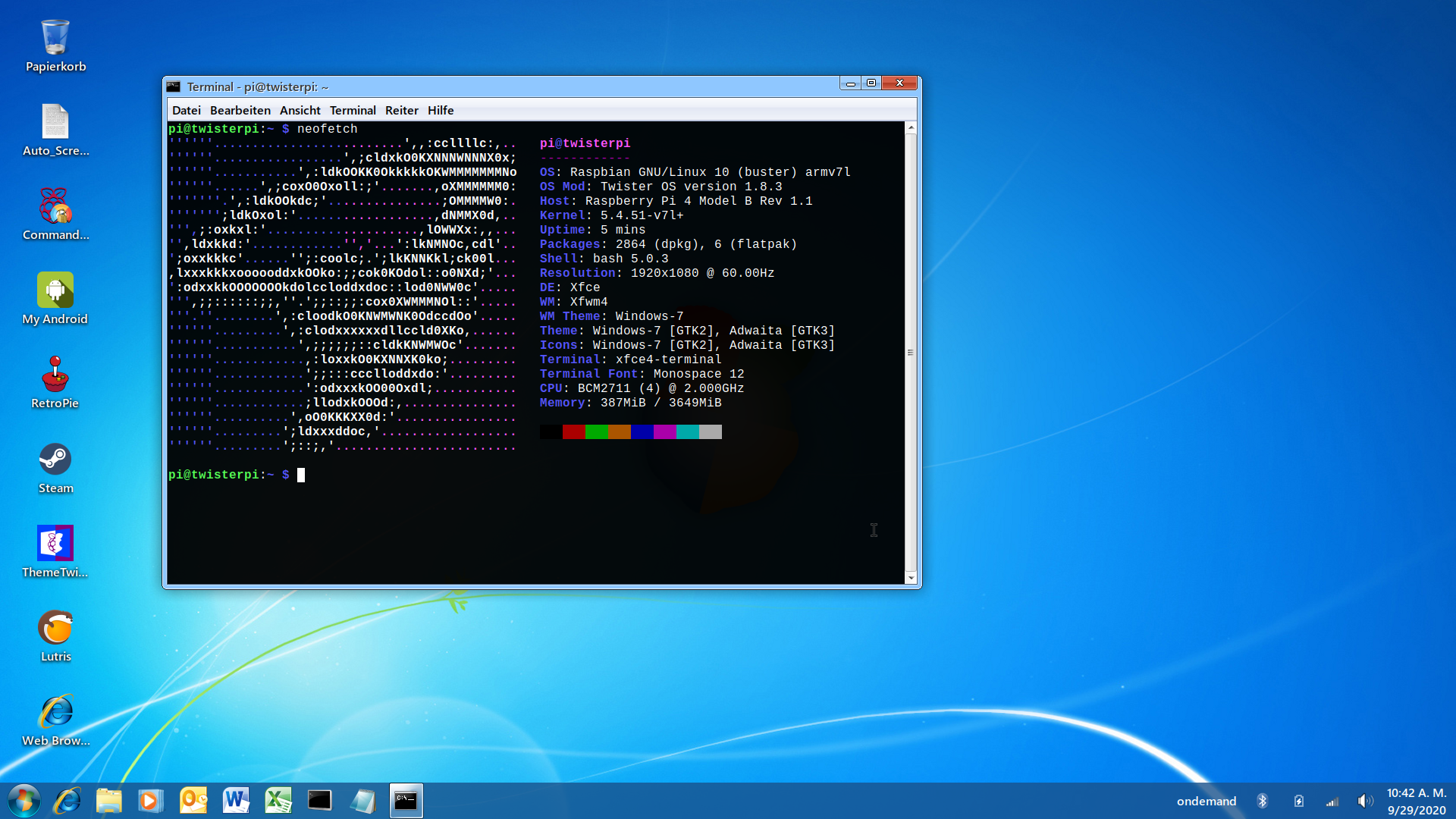This screenshot has height=819, width=1456.
Task: Open the Hilfe menu
Action: (441, 110)
